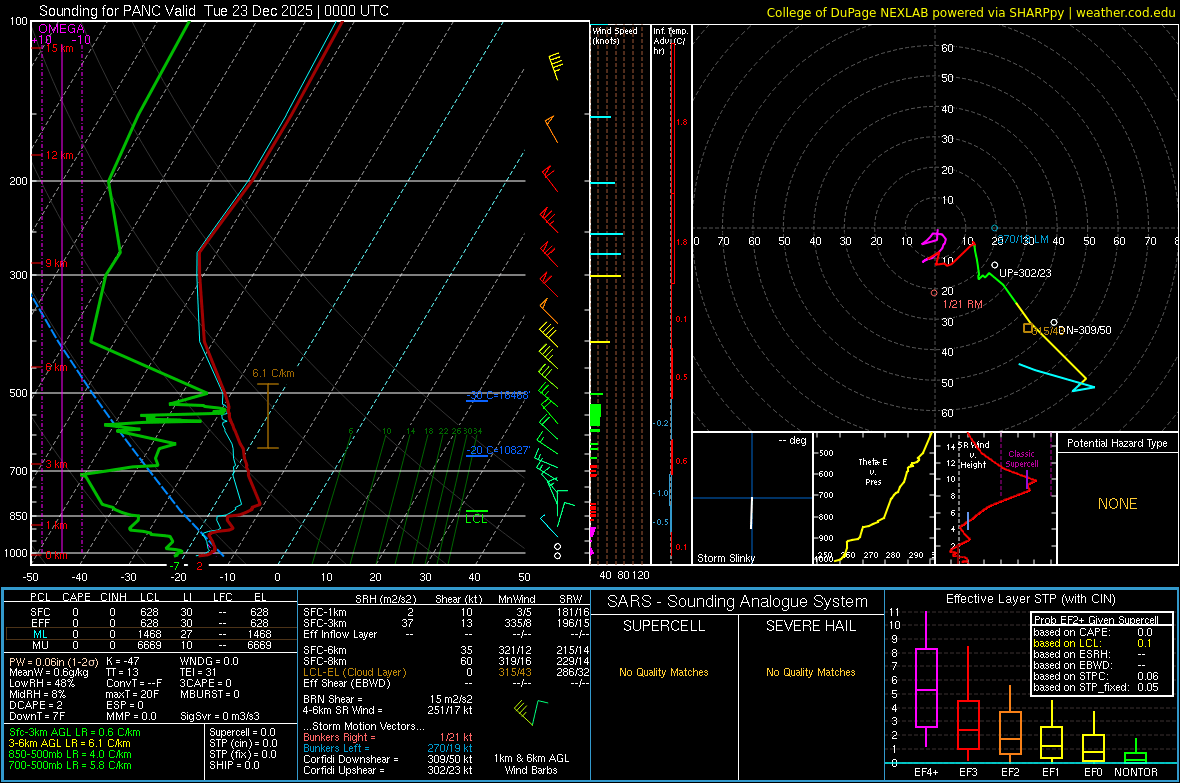Click the 'SFC-1km' shear row
Viewport: 1180px width, 783px height.
pyautogui.click(x=446, y=612)
